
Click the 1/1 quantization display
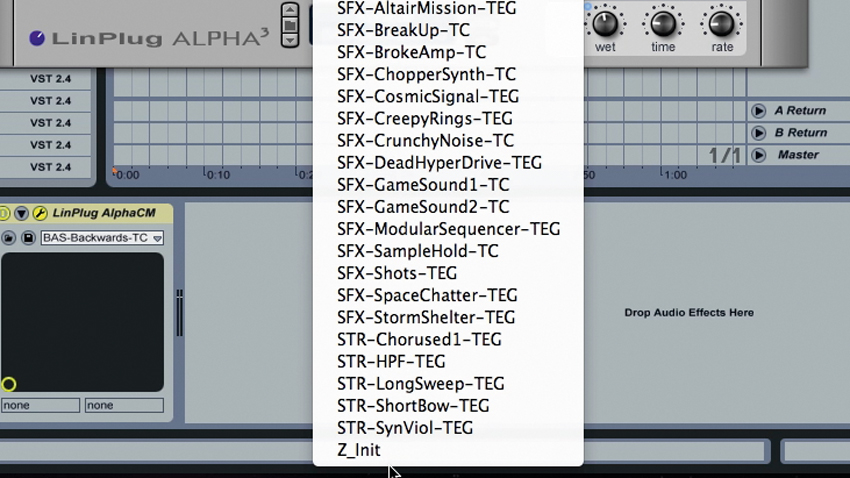click(725, 156)
